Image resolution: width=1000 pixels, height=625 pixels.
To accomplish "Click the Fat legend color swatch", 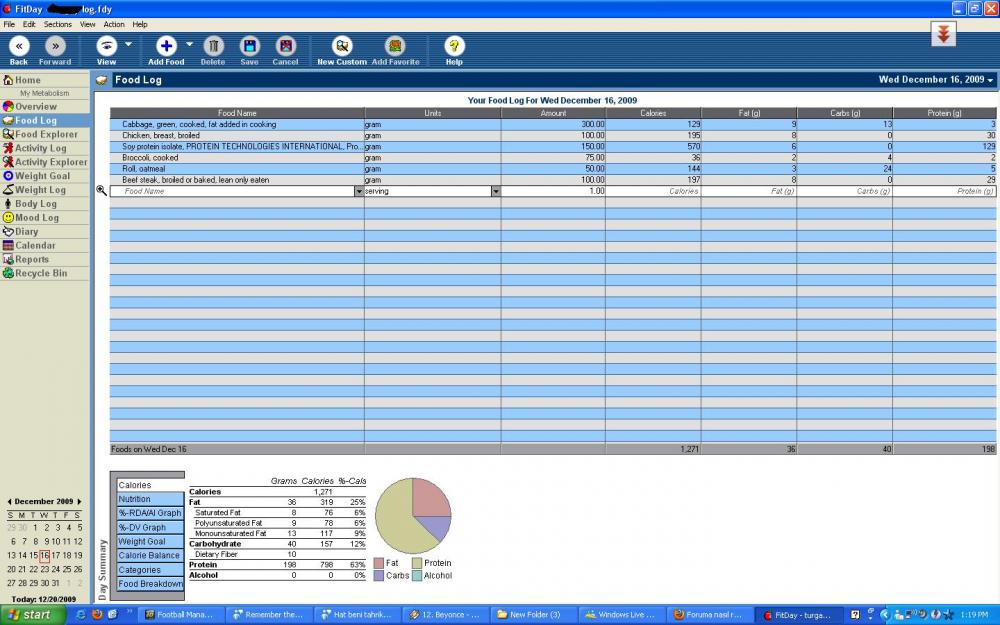I will click(379, 563).
